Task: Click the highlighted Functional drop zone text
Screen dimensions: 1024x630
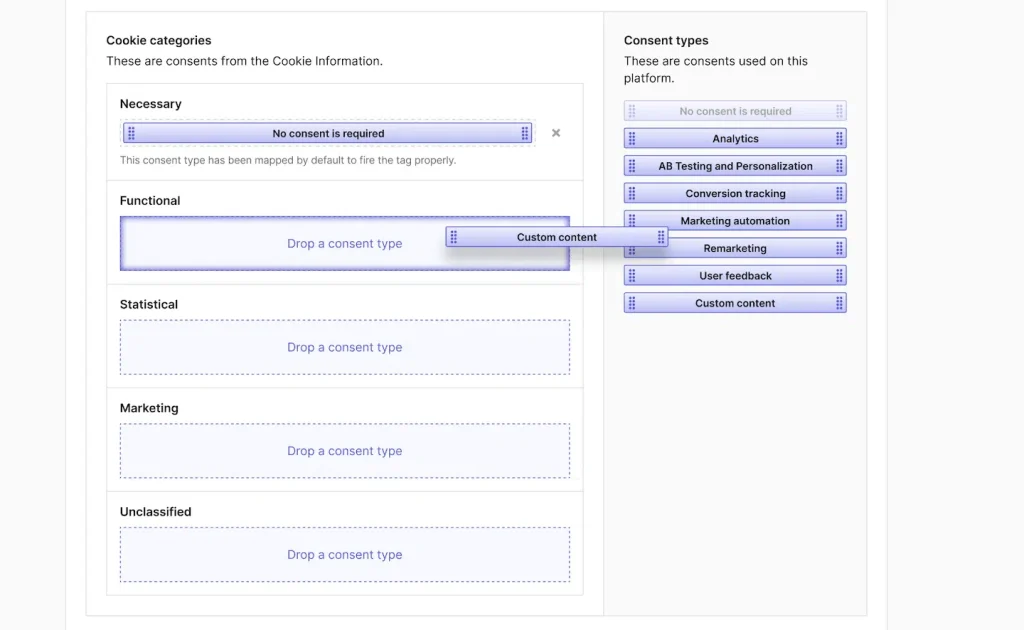Action: click(x=344, y=244)
